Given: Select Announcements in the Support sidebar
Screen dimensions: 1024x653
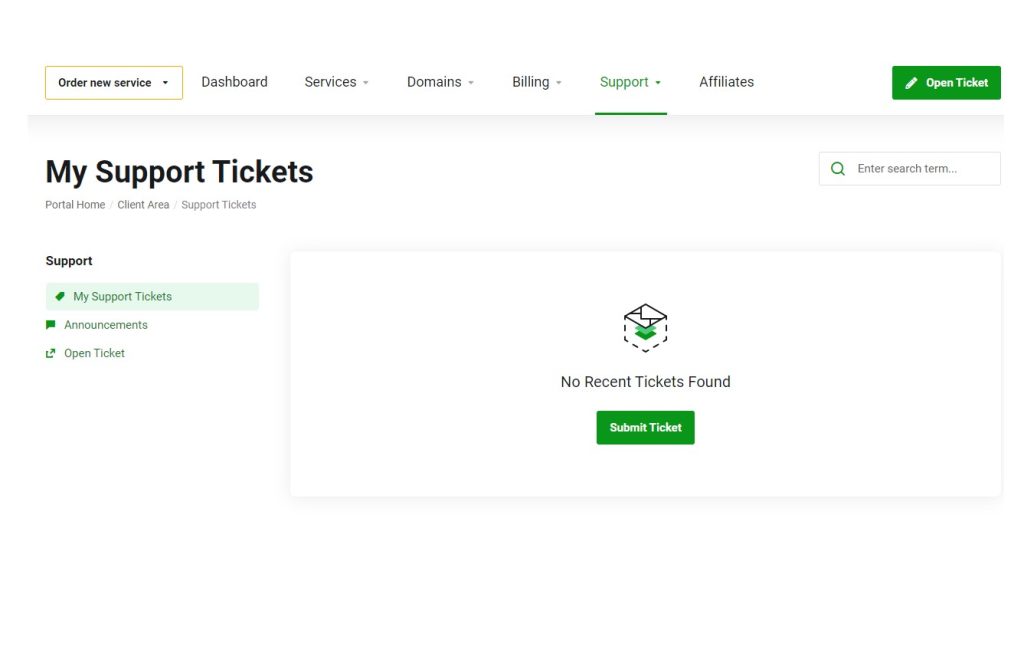Looking at the screenshot, I should (x=105, y=324).
